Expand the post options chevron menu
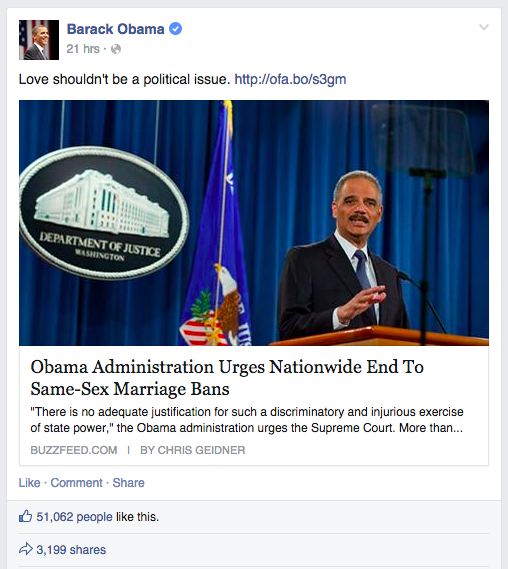Image resolution: width=508 pixels, height=569 pixels. tap(484, 27)
